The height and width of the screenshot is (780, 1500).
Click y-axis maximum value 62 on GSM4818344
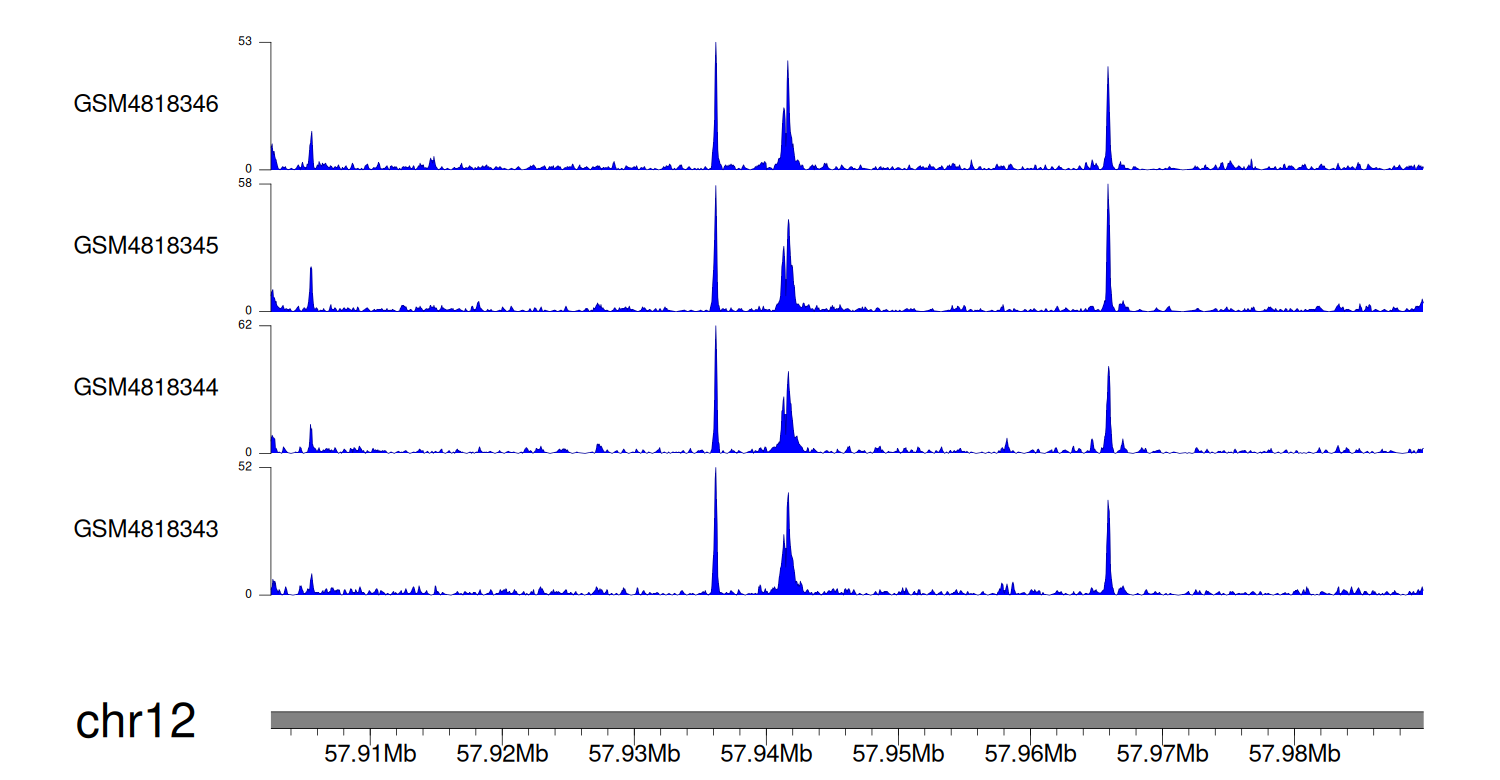(x=245, y=325)
